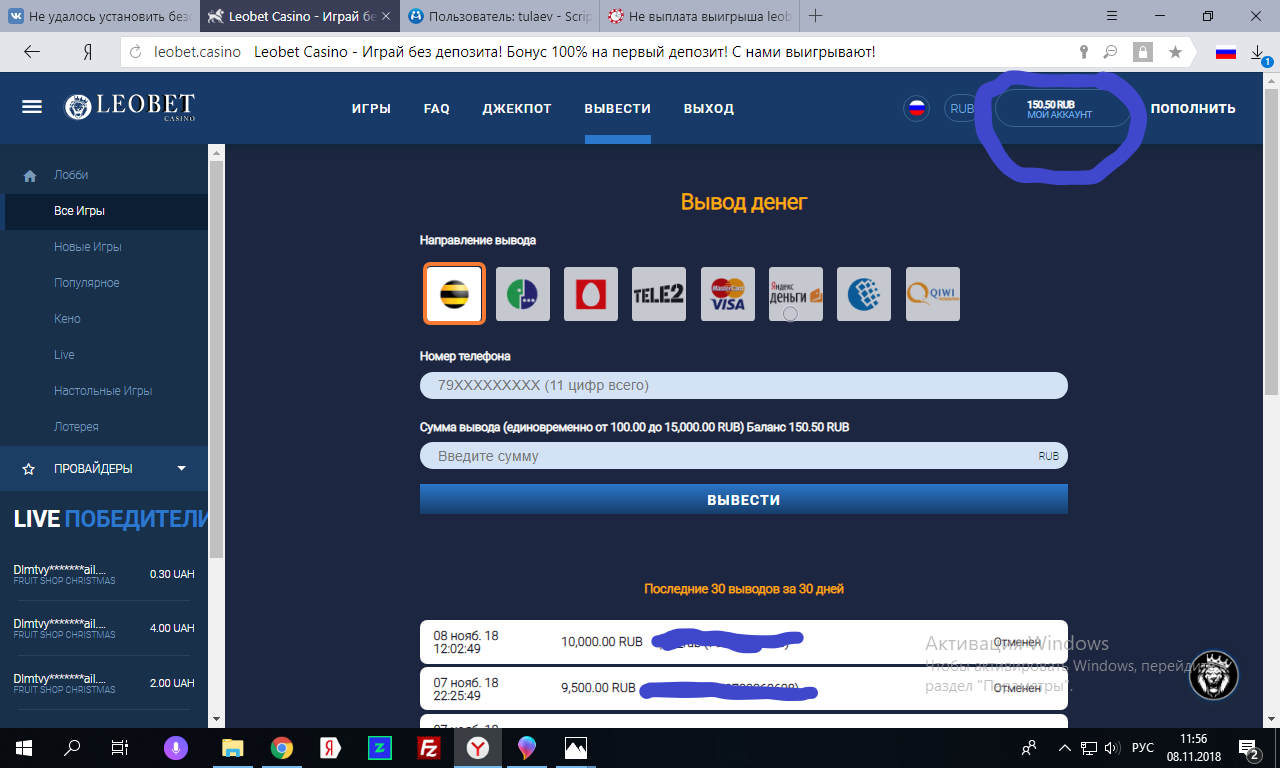
Task: Focus the Номер телефона input field
Action: click(744, 385)
